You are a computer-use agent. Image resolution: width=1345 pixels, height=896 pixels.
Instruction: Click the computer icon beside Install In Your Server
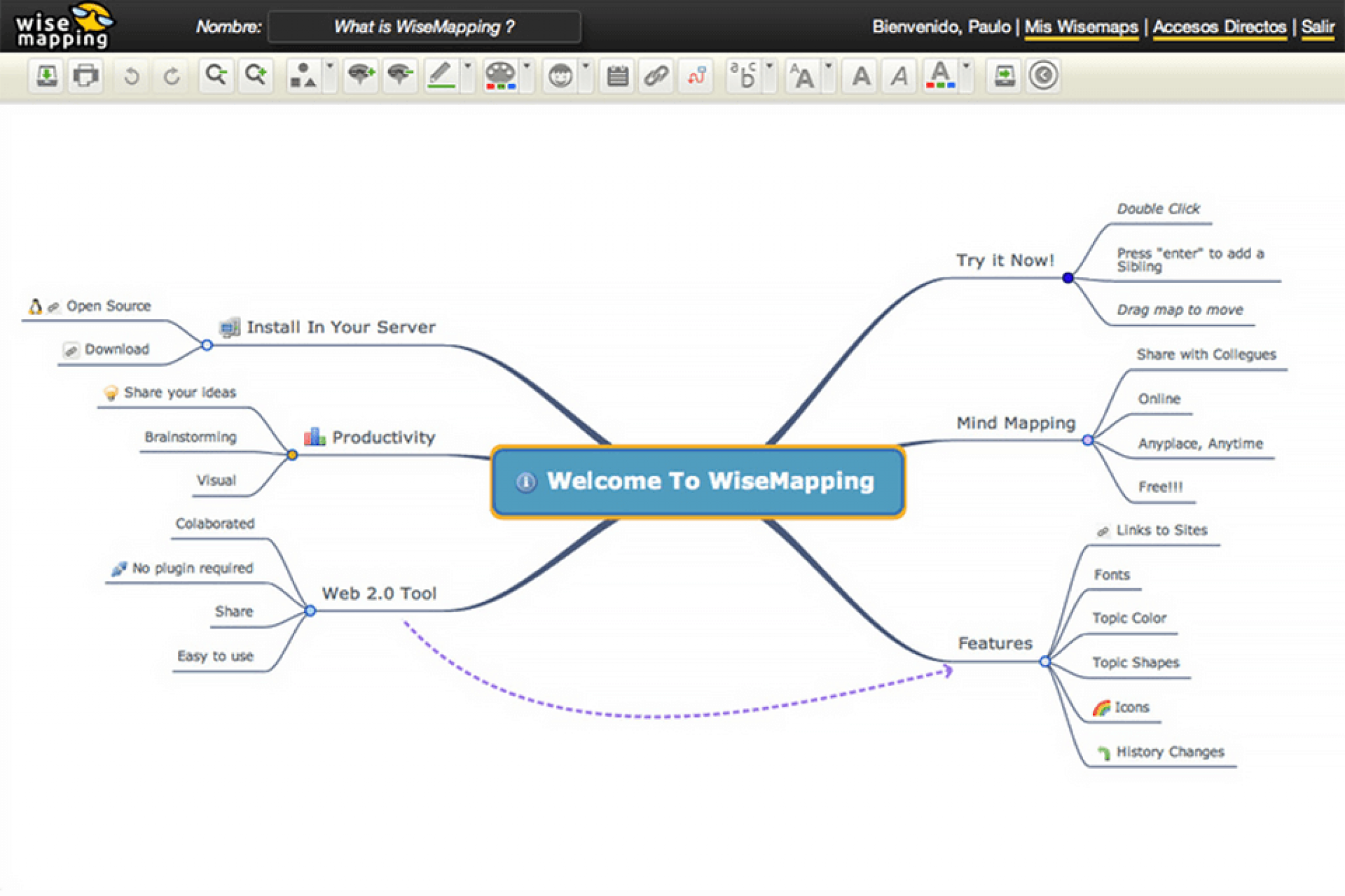[x=229, y=326]
